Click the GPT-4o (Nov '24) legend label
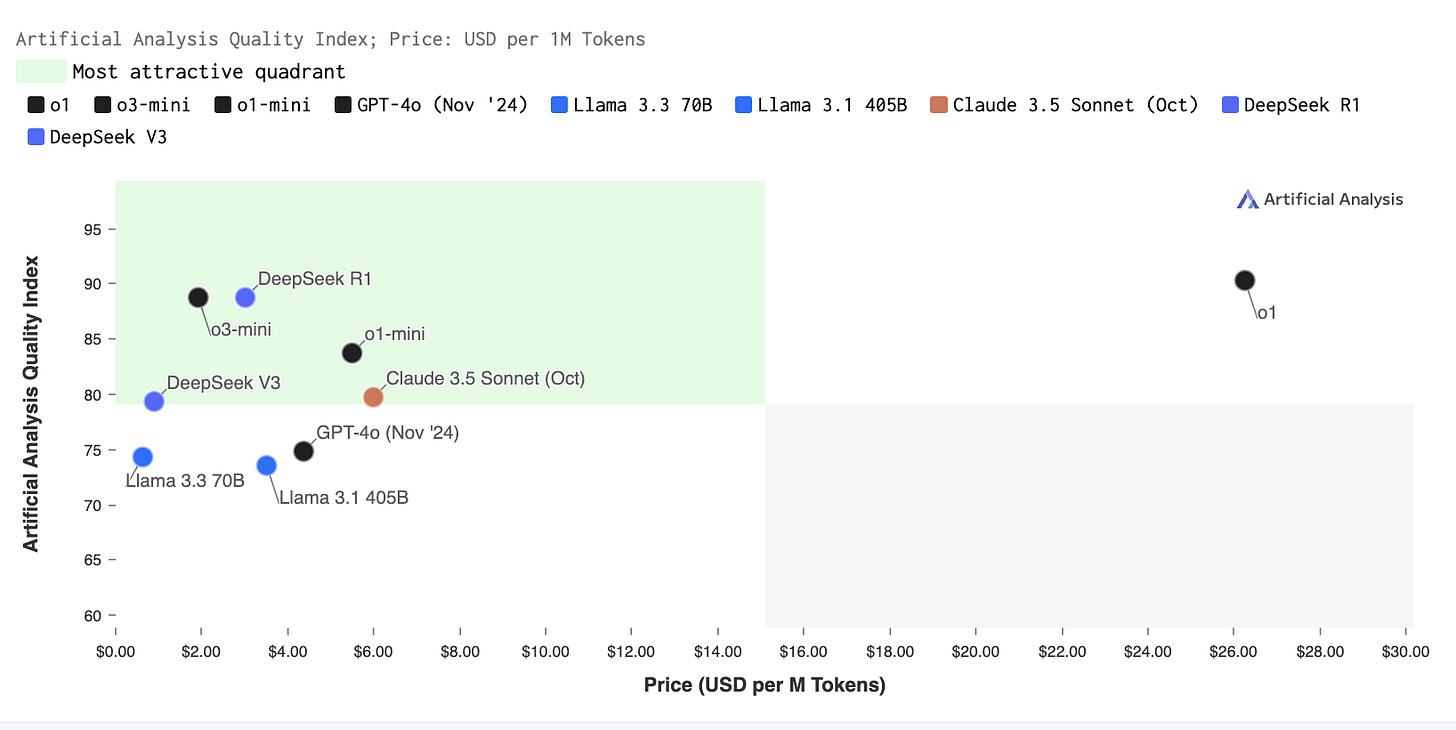 (441, 105)
